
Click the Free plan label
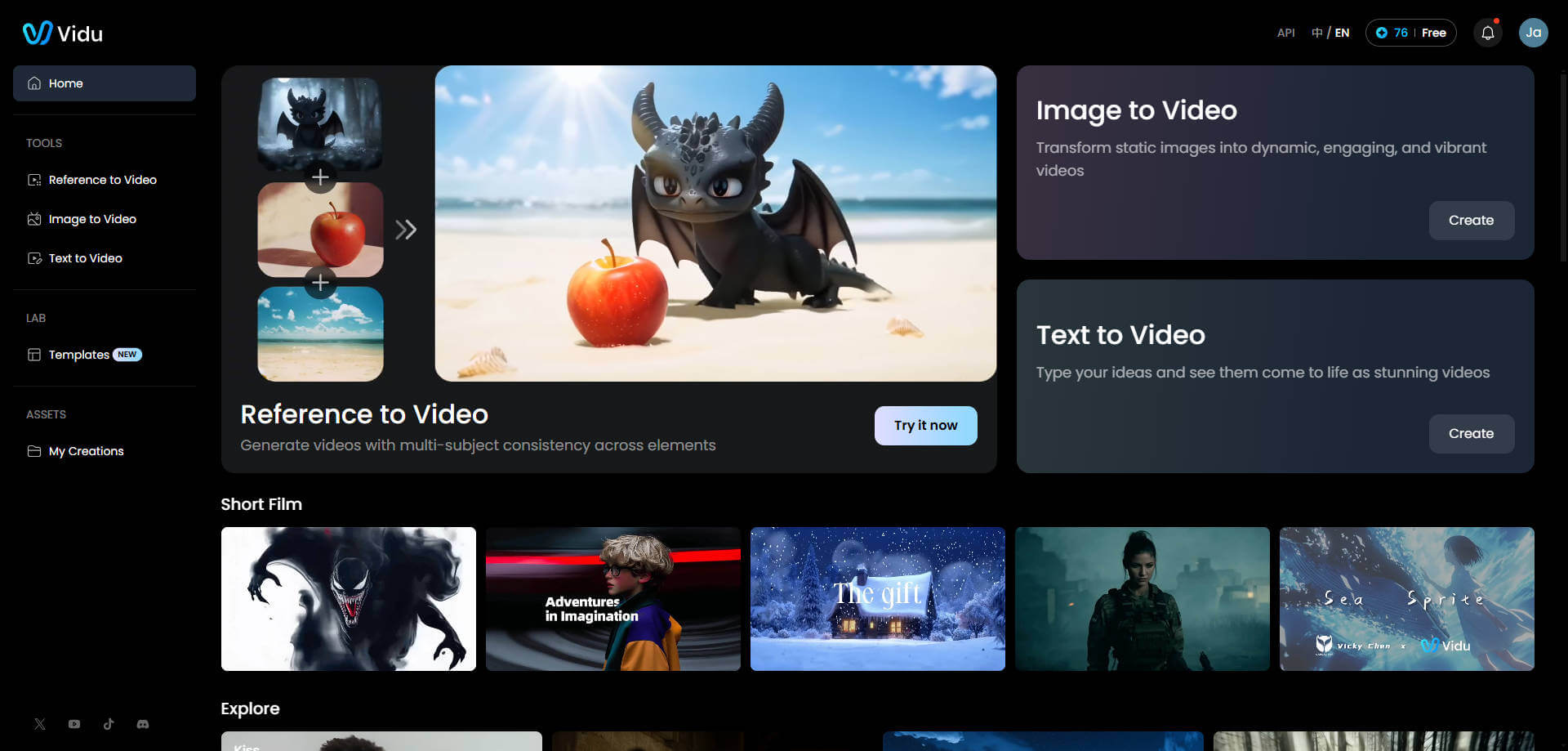(x=1433, y=33)
